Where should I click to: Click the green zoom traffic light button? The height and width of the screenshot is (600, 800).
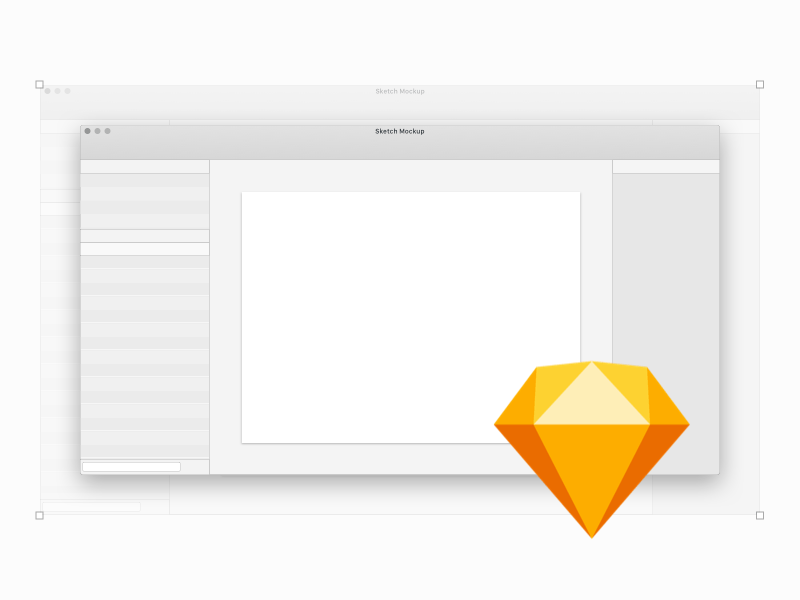point(109,131)
